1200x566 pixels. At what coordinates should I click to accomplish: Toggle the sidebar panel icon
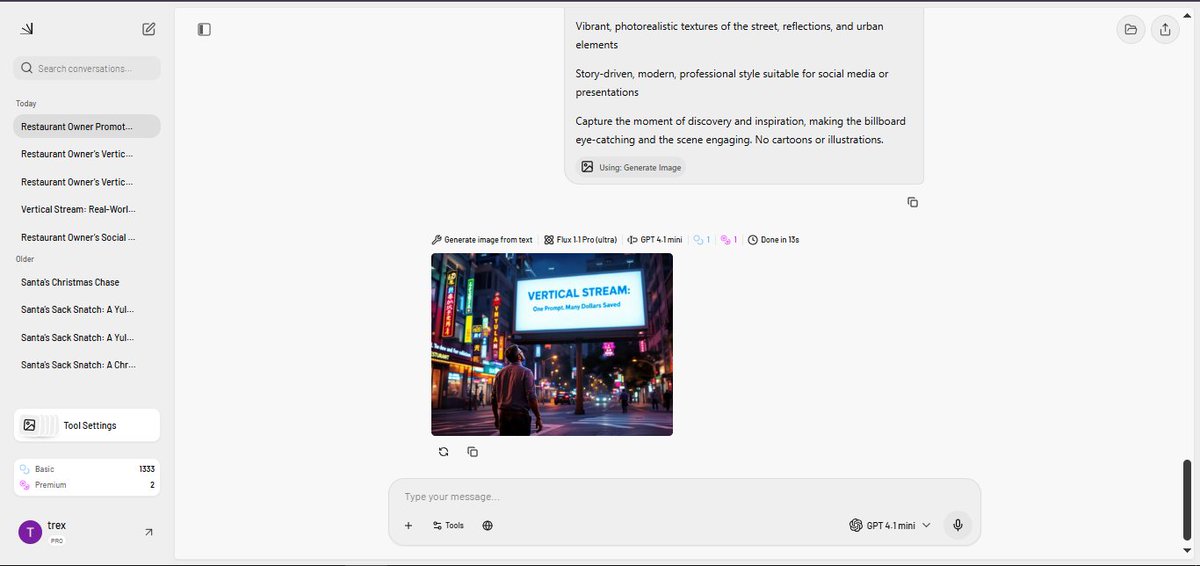point(204,29)
